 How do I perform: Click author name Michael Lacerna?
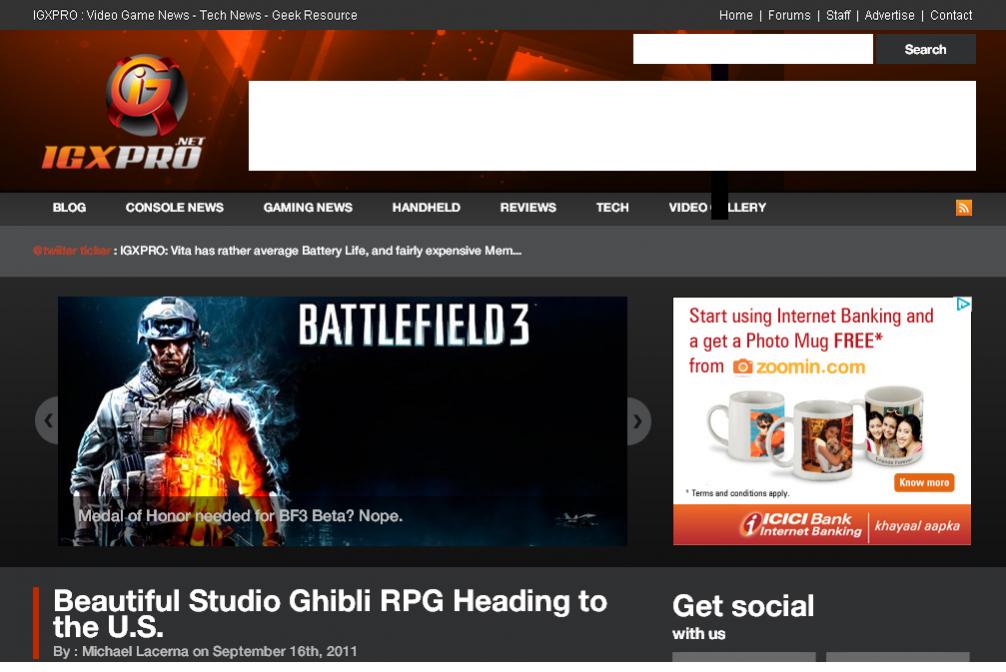click(x=135, y=651)
